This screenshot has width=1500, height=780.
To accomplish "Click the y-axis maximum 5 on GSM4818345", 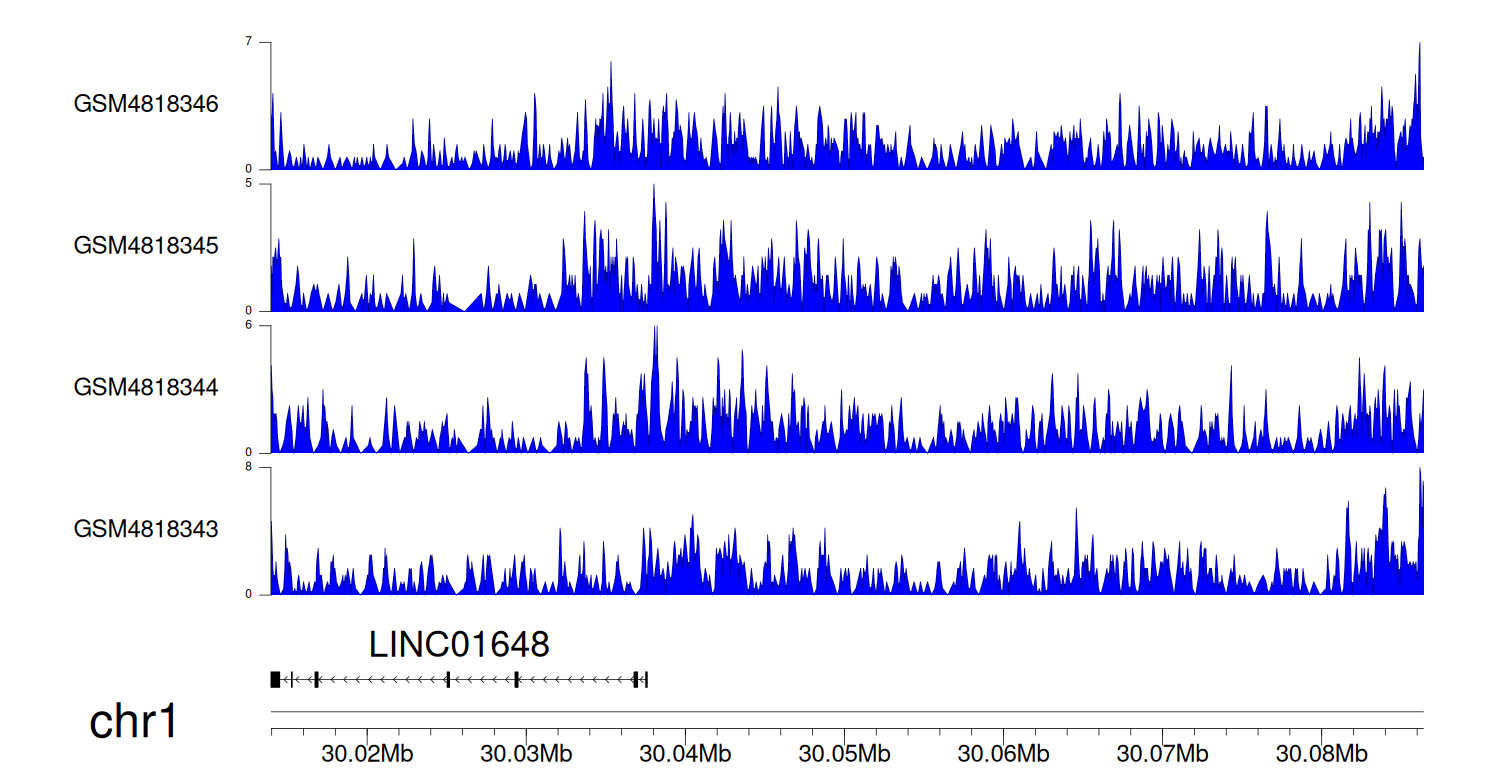I will [264, 184].
